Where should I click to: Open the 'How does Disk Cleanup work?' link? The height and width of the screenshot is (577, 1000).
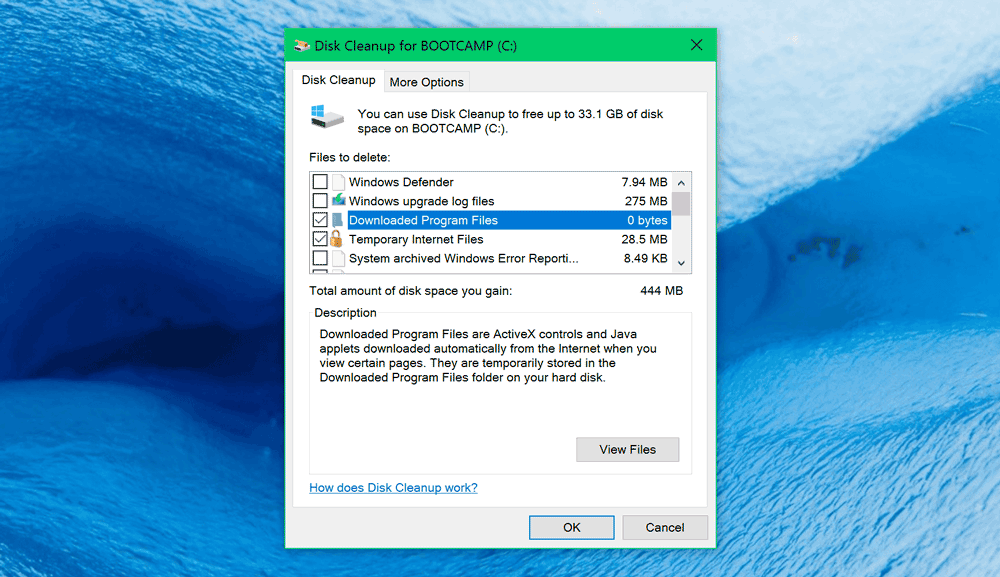[393, 488]
